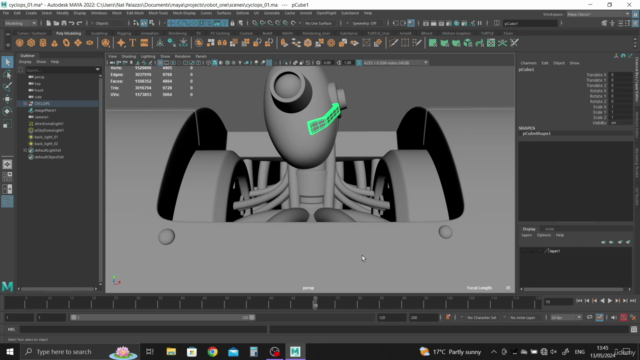Create a polygon cone from shelf
Screen dimensions: 640x360
[x=54, y=43]
